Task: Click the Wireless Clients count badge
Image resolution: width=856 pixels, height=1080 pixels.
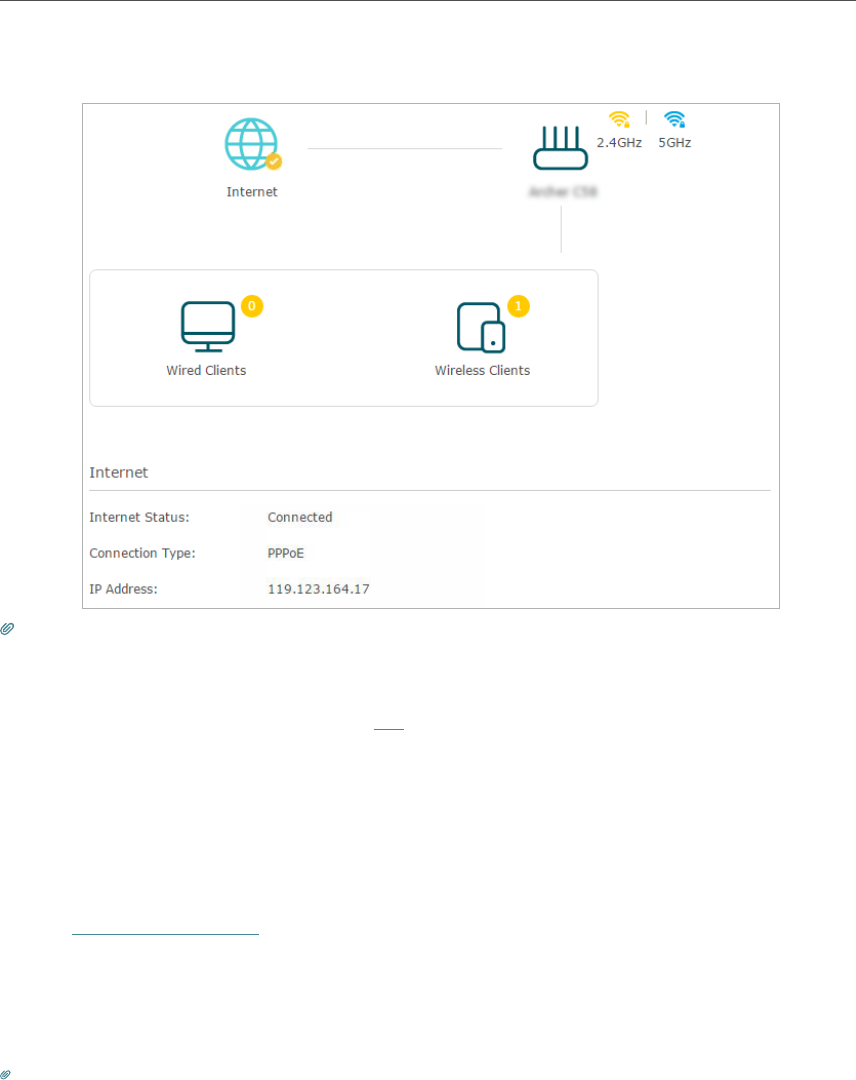Action: 518,306
